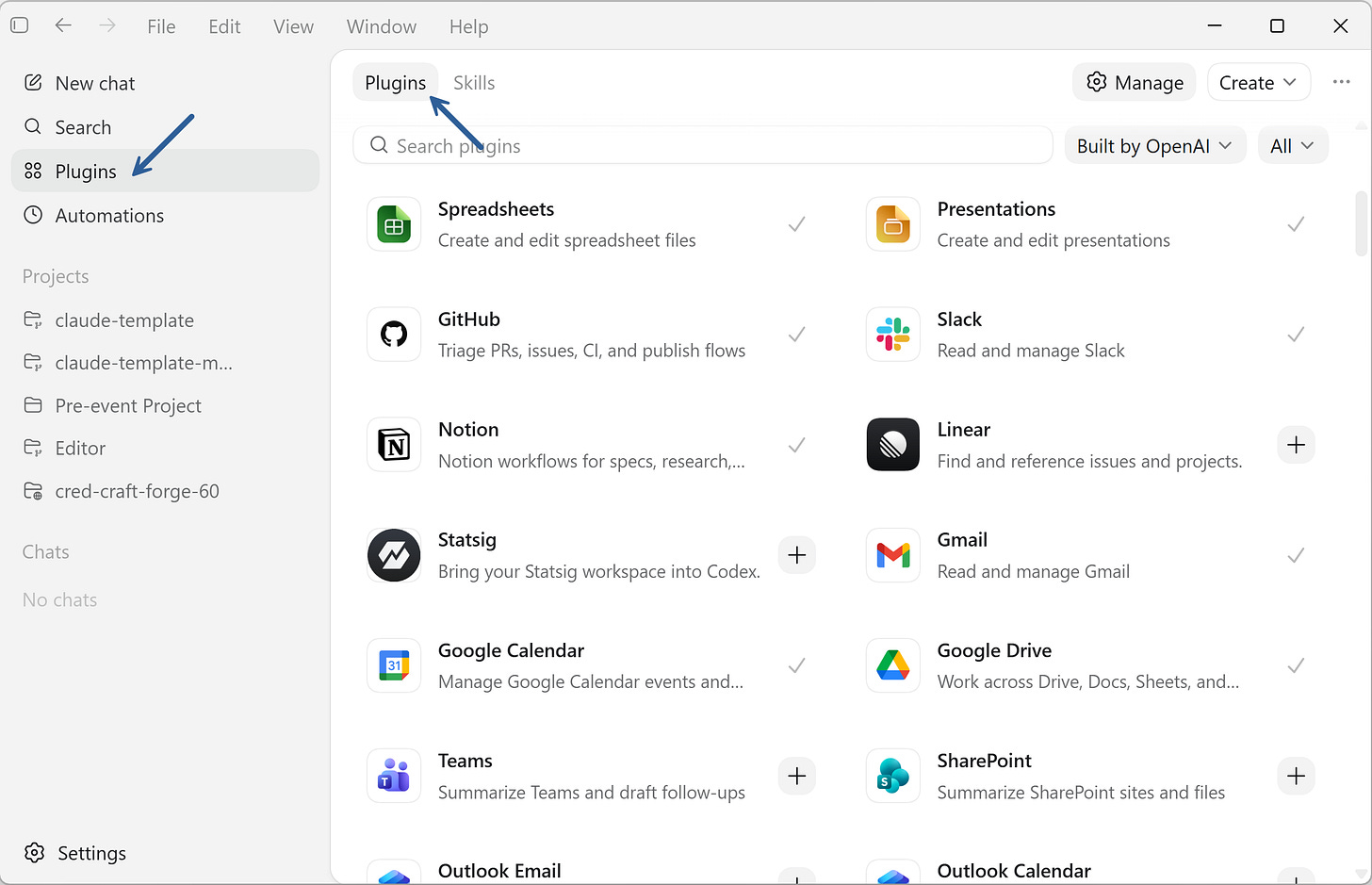
Task: Open the Outlook Calendar plugin title
Action: click(1014, 871)
